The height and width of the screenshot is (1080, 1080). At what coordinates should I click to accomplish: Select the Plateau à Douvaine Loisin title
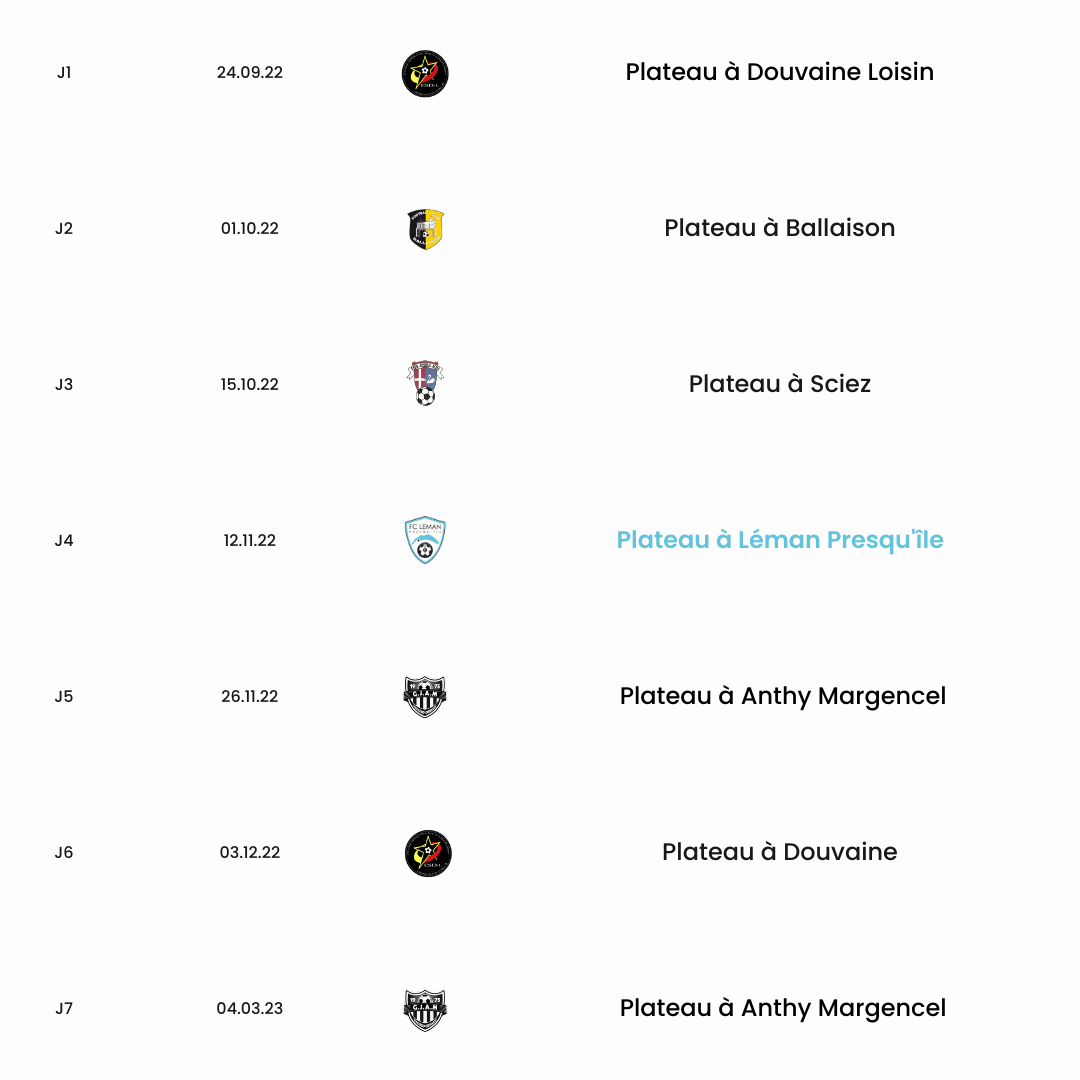pos(780,72)
